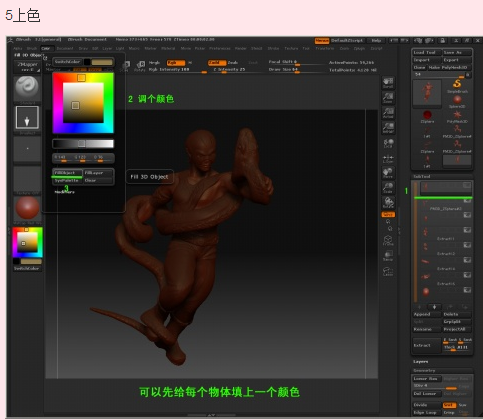
Task: Activate the Move view icon in right shelf
Action: pos(388,173)
